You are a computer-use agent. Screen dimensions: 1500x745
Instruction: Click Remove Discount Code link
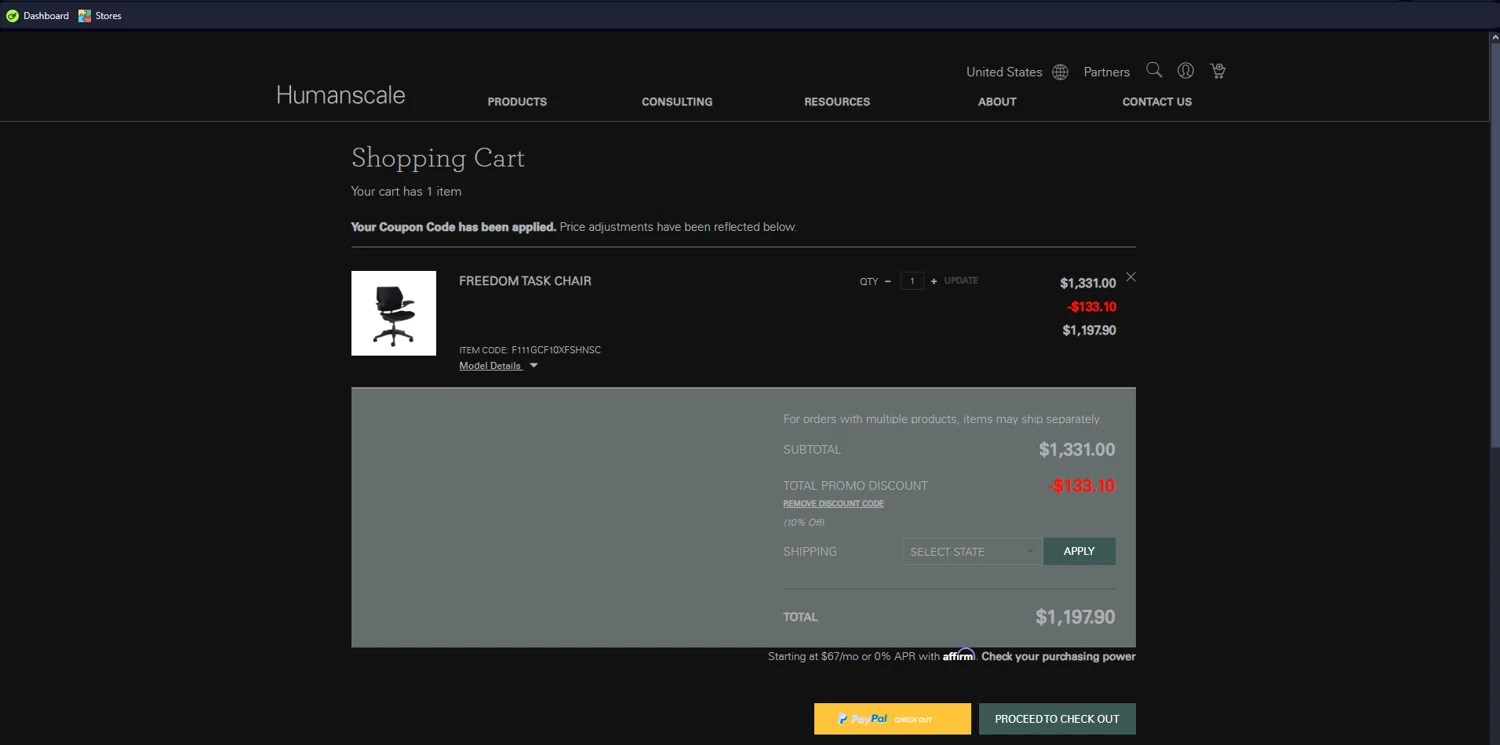pos(833,503)
